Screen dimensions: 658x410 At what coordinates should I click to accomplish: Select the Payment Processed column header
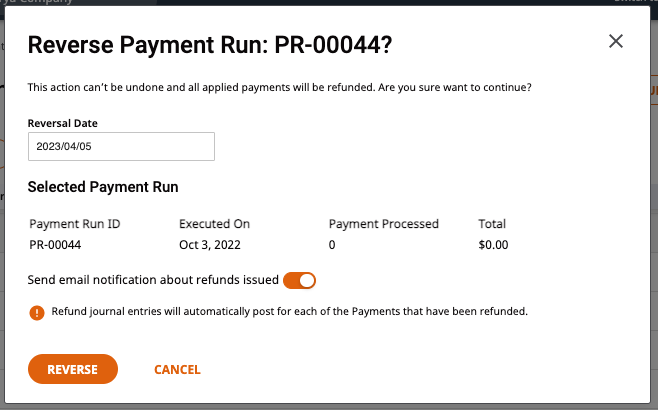384,224
